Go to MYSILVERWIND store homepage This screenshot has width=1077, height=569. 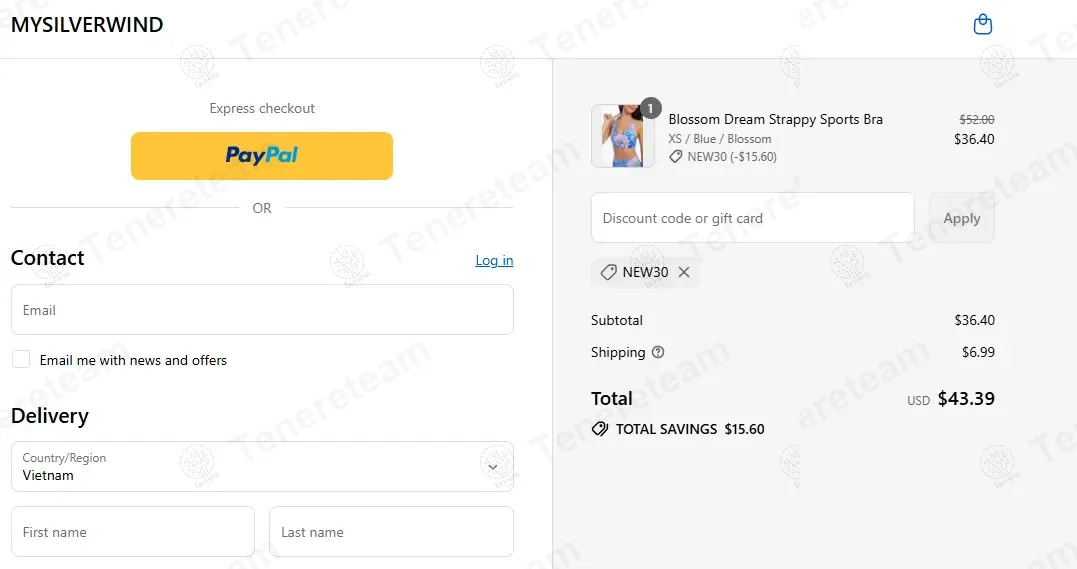(87, 25)
